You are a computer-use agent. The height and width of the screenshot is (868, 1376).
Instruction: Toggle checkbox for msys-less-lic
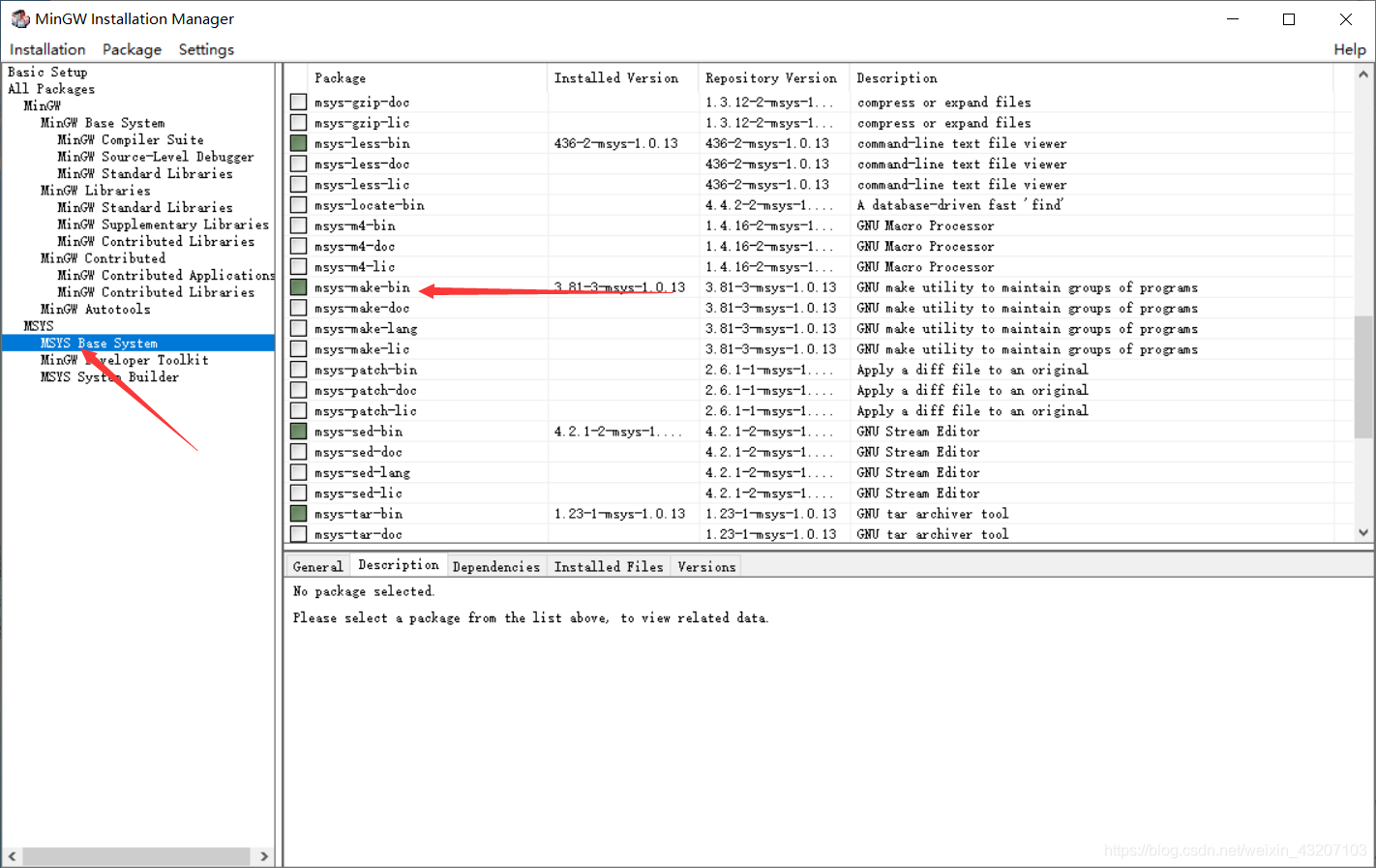tap(298, 184)
